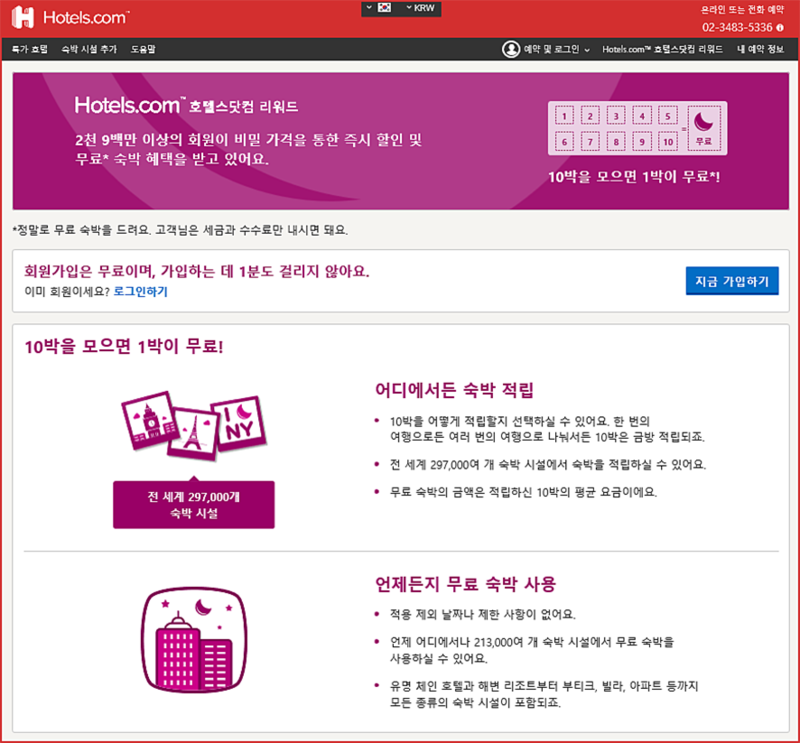Click the heading 언제든지 무료 숙박 사용
Screen dimensions: 800x743
465,584
